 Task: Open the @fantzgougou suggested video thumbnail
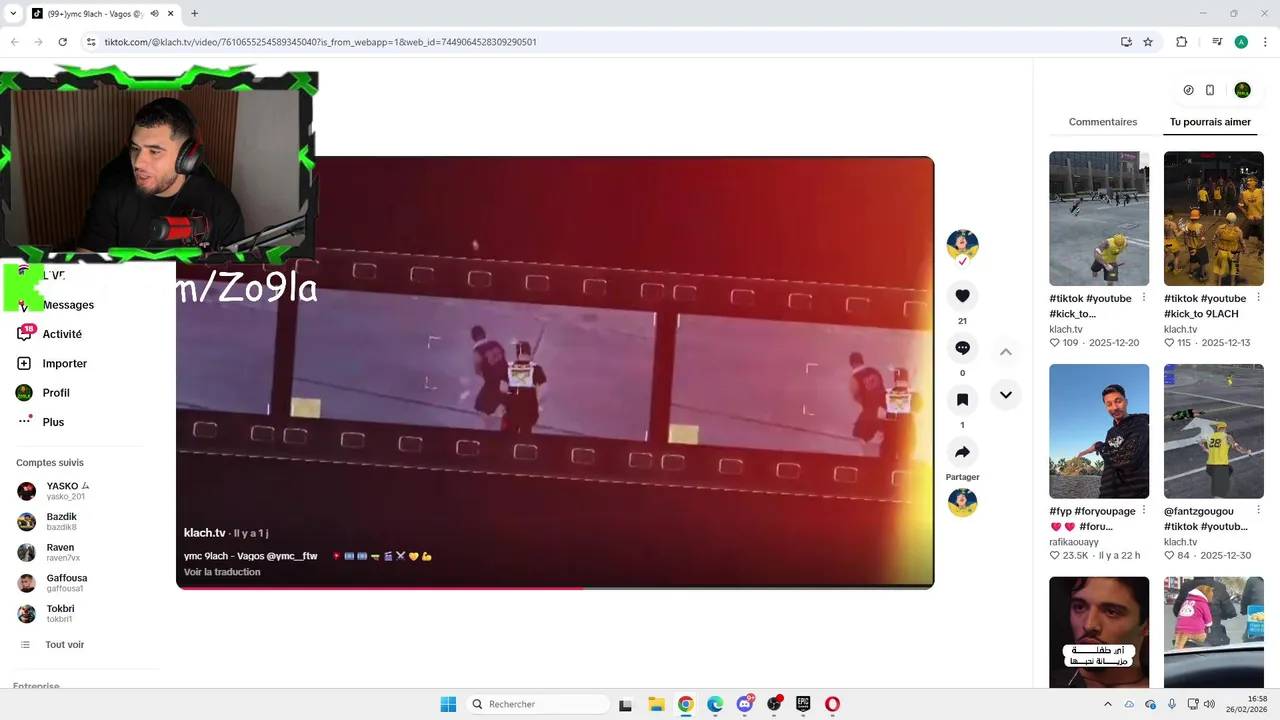1214,431
